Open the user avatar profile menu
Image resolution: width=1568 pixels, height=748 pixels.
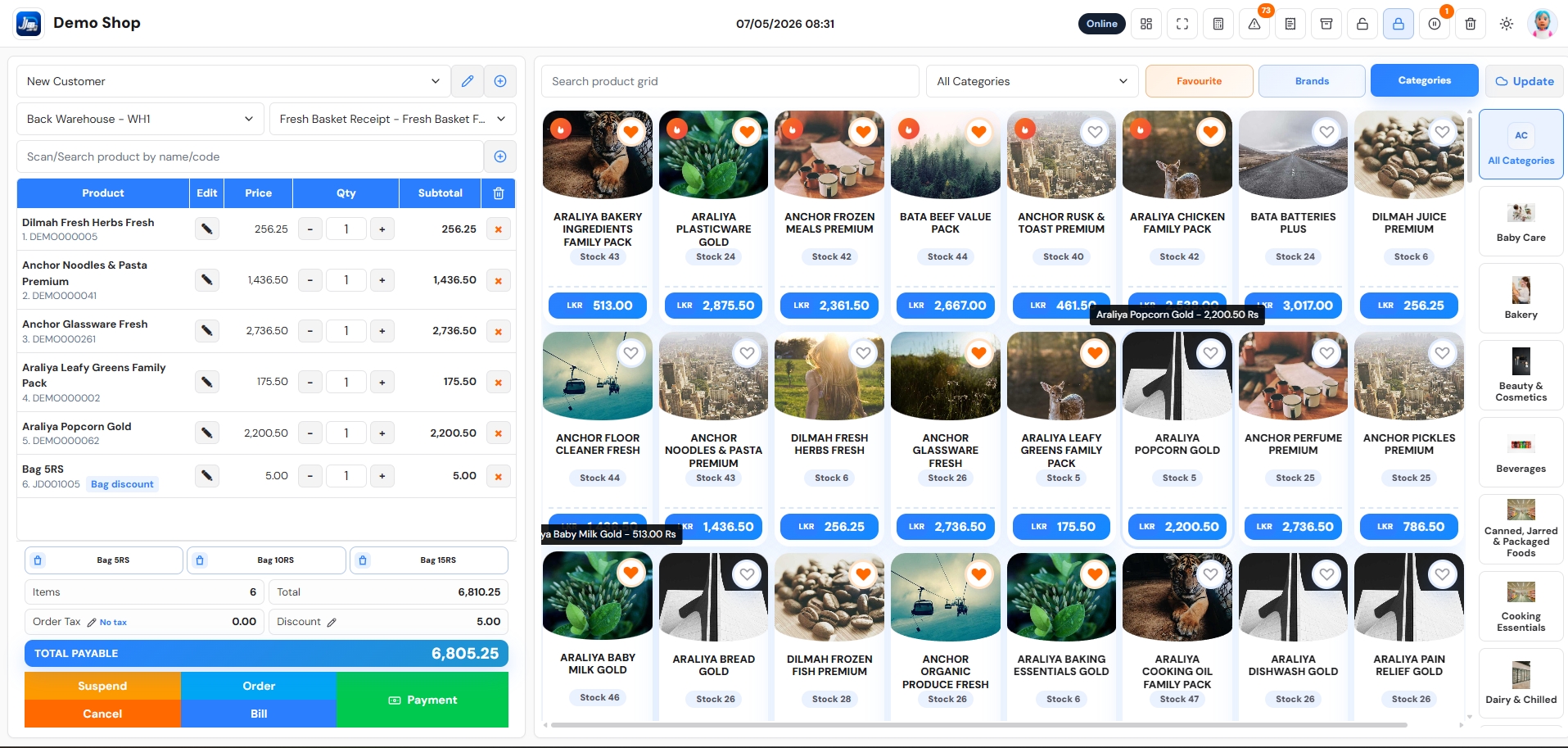tap(1542, 24)
